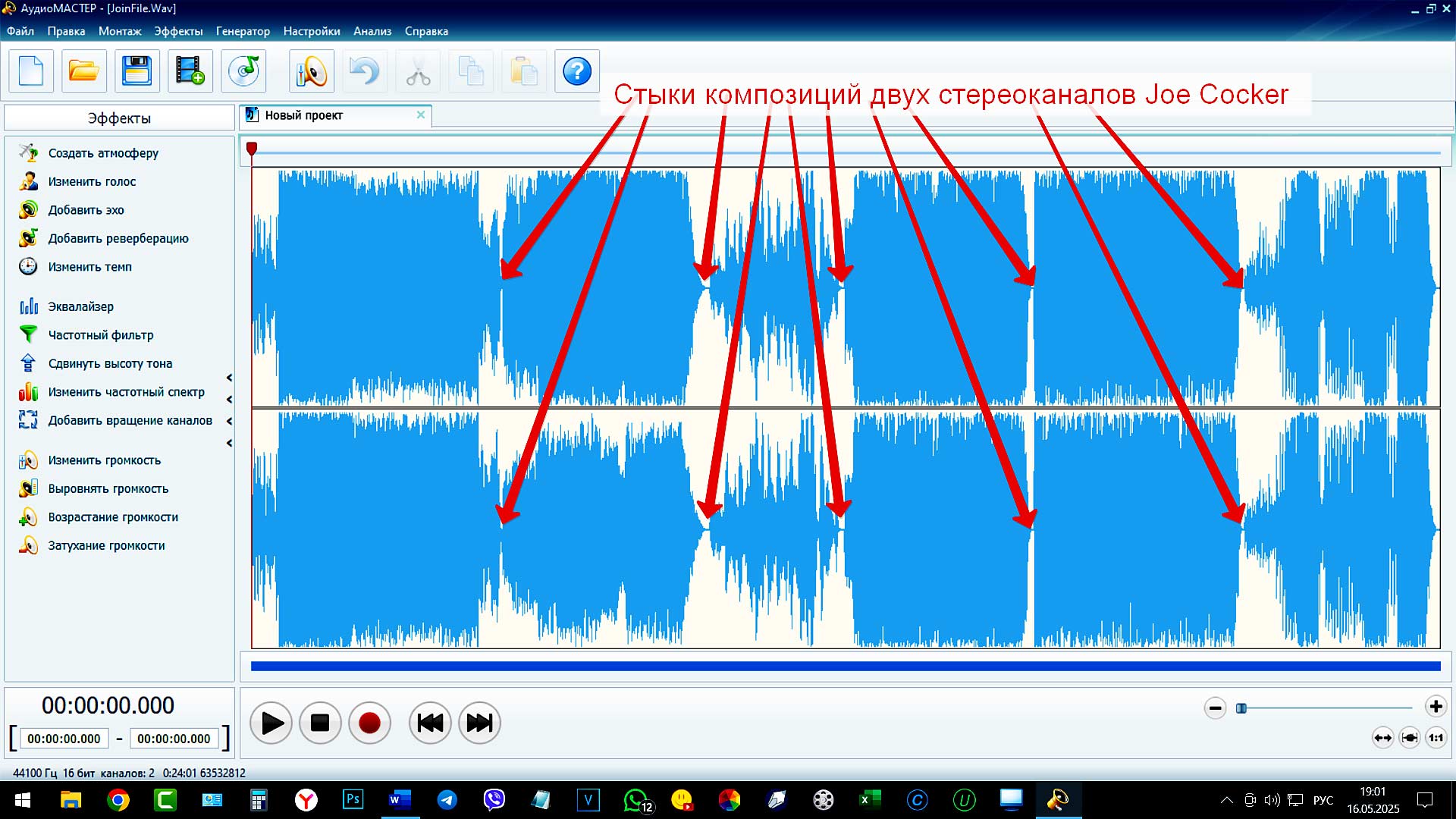Click the extract audio from video icon

pyautogui.click(x=190, y=71)
